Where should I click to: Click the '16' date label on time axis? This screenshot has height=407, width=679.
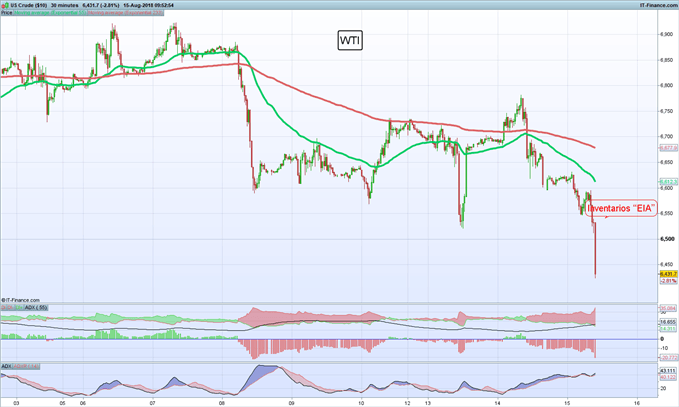pos(637,403)
